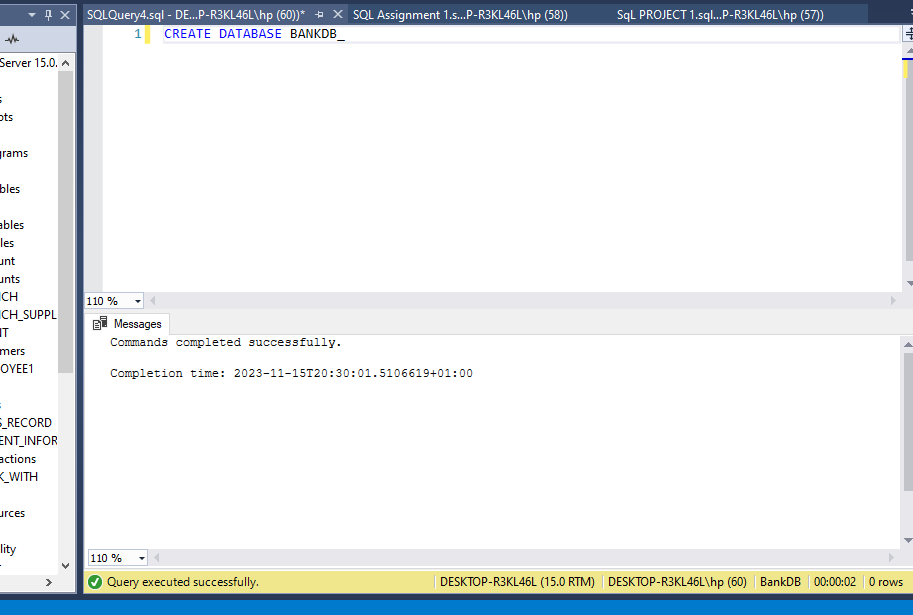The width and height of the screenshot is (913, 615).
Task: Click the yellow change indicator beside line 1
Action: coord(150,33)
